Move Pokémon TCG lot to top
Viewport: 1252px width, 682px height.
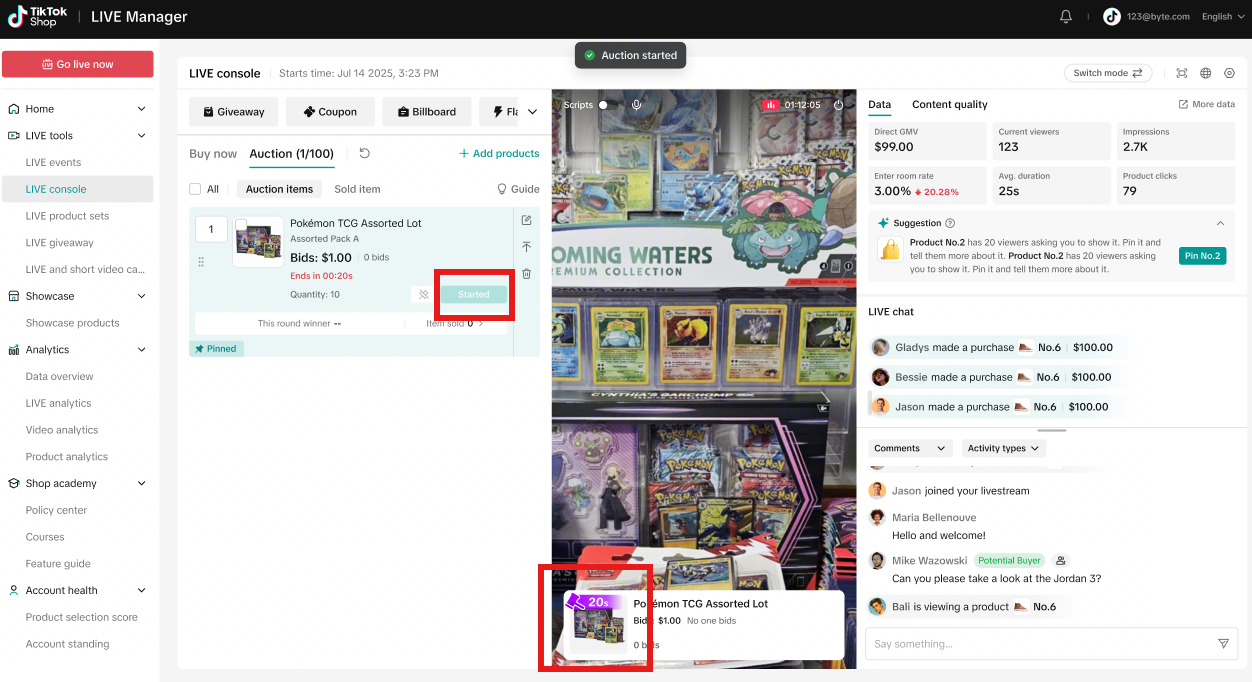click(527, 247)
